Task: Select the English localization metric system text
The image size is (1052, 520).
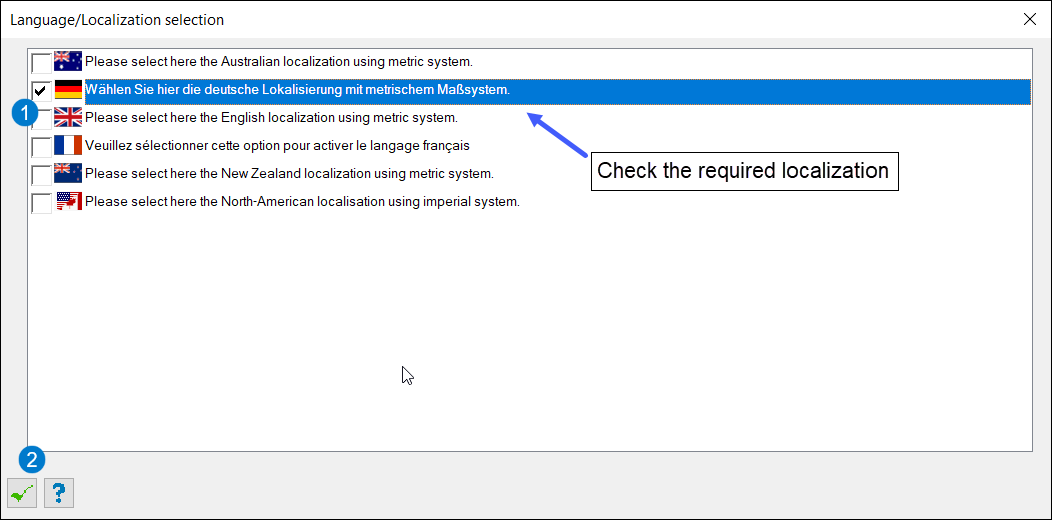Action: (272, 118)
